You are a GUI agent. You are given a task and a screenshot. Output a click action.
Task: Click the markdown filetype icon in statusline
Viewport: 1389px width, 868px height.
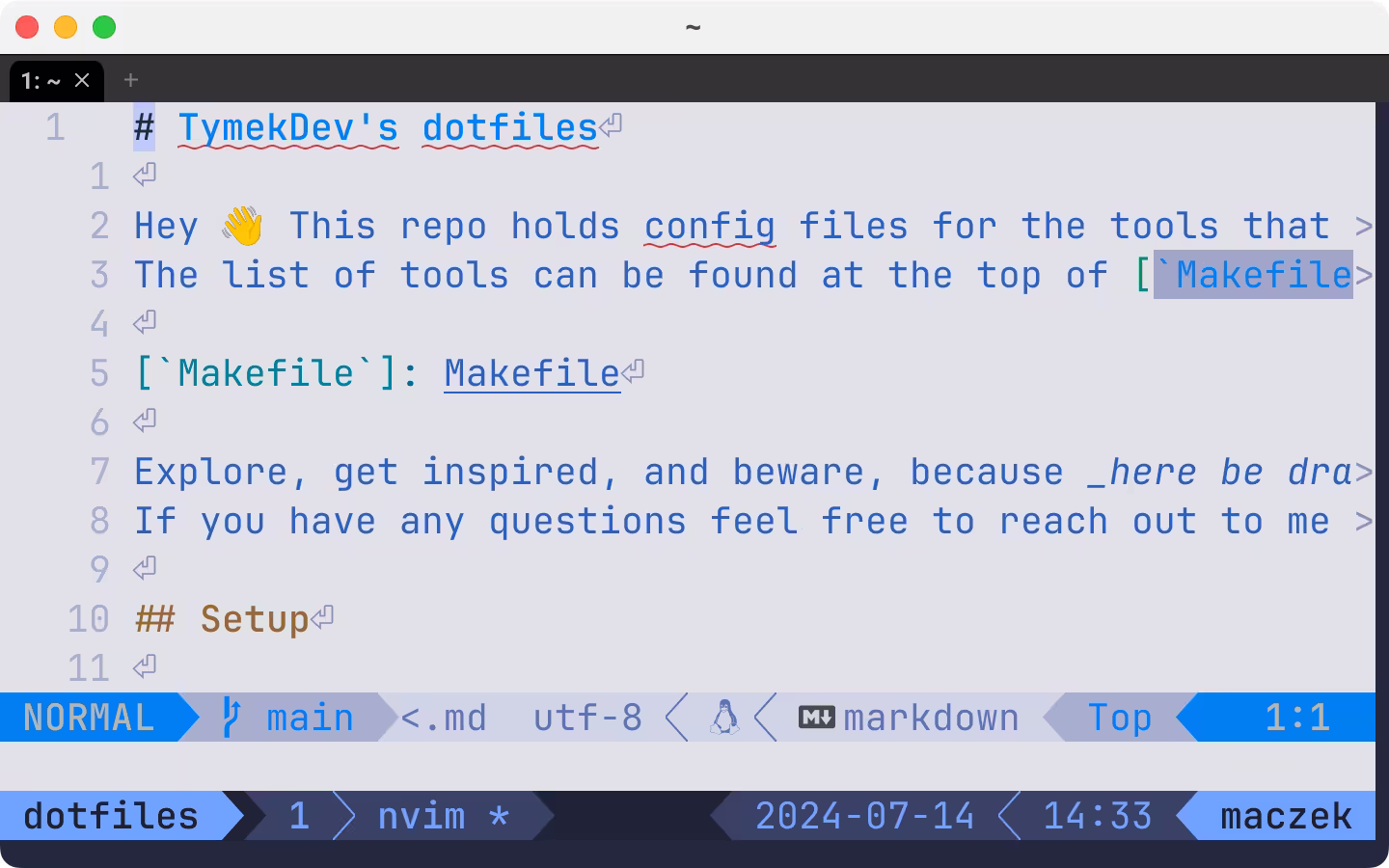pos(817,718)
